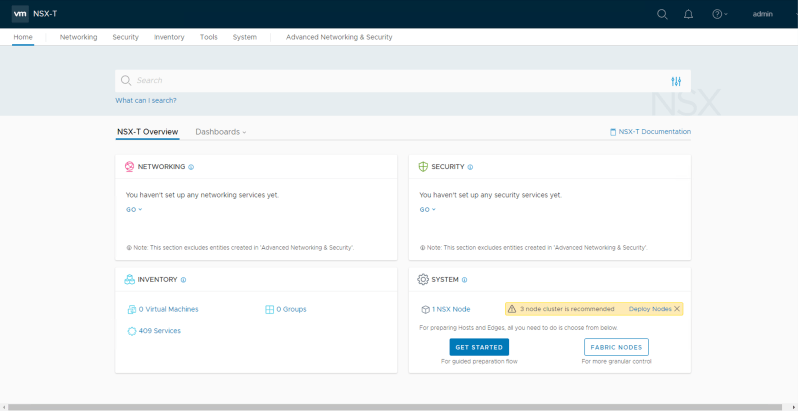
Task: Click the search filter sliders icon
Action: point(676,81)
